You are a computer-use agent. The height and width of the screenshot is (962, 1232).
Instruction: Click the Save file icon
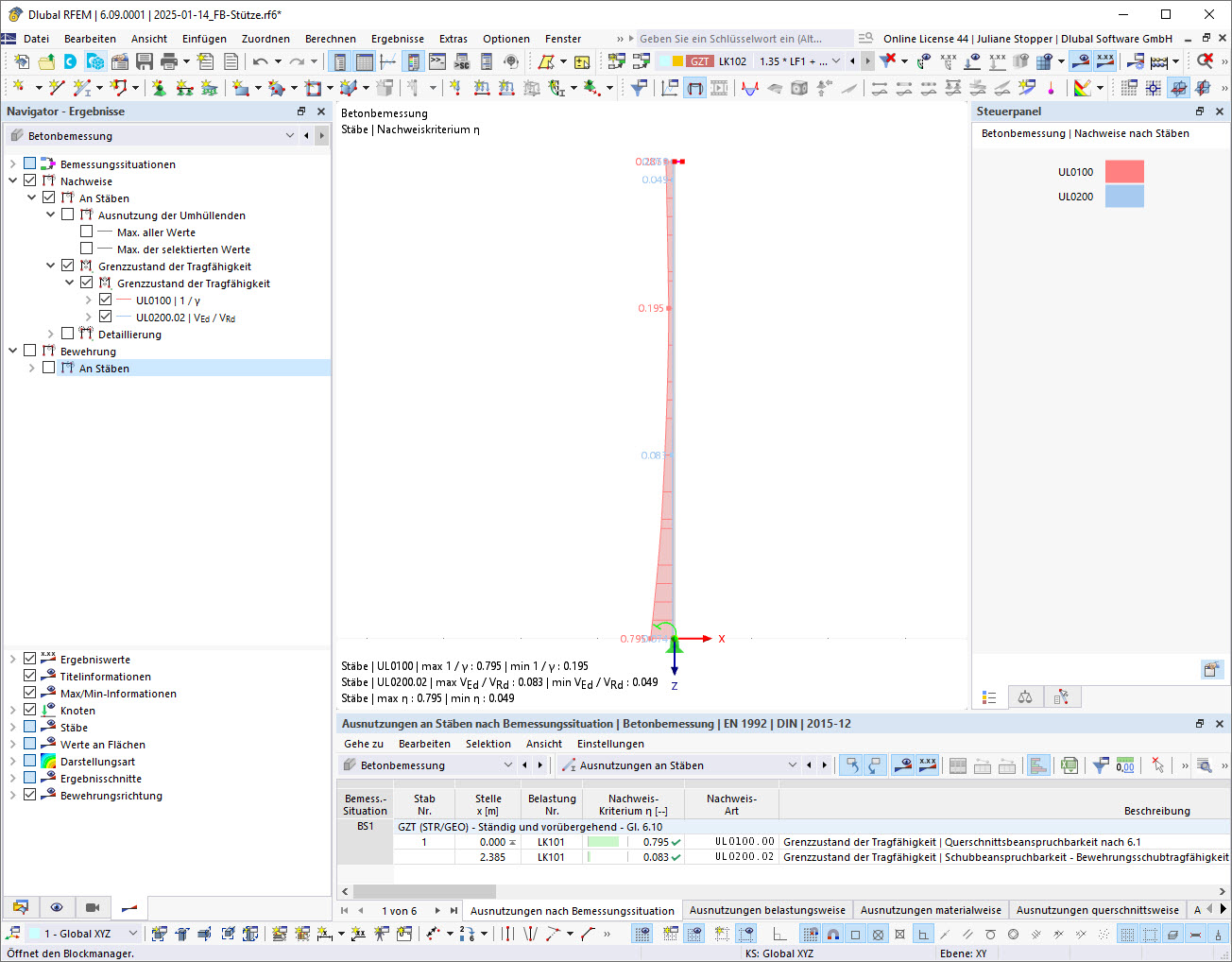[145, 61]
